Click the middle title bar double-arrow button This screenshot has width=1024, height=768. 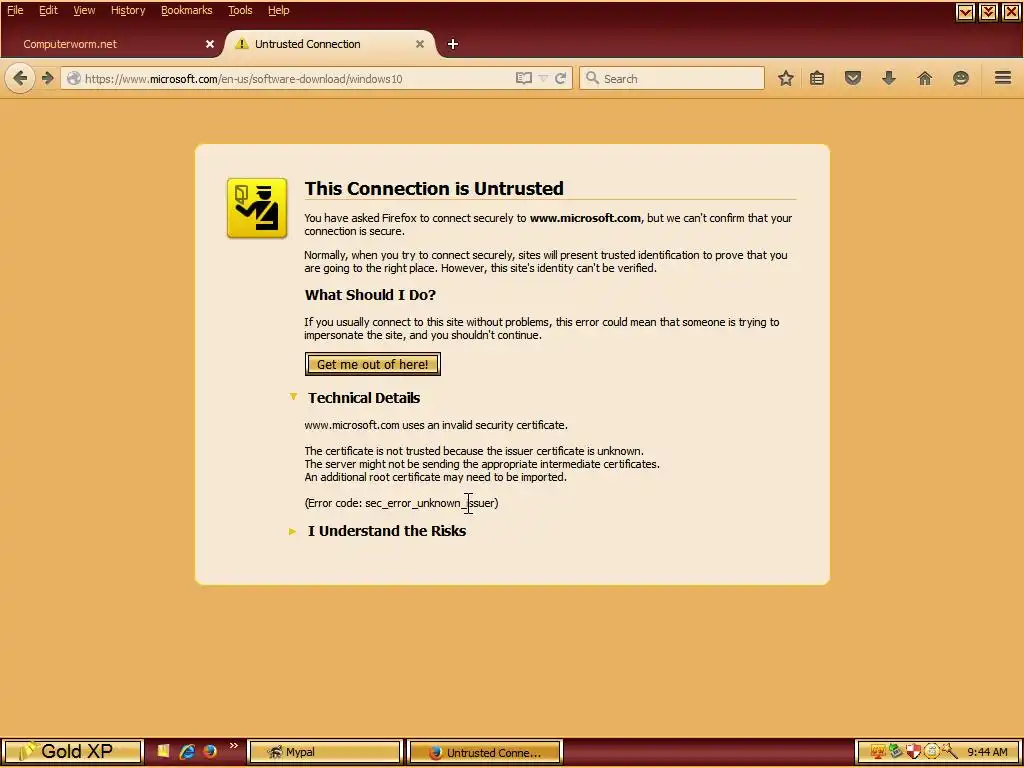point(987,12)
